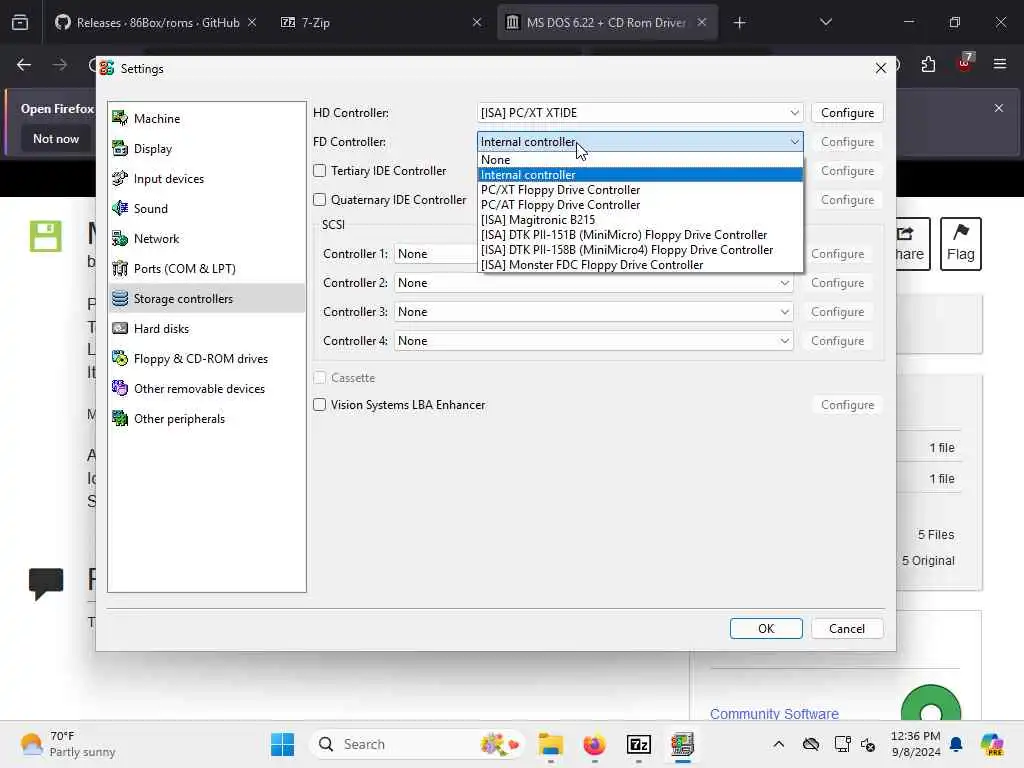Open the Windows Start menu
This screenshot has width=1024, height=768.
tap(283, 744)
